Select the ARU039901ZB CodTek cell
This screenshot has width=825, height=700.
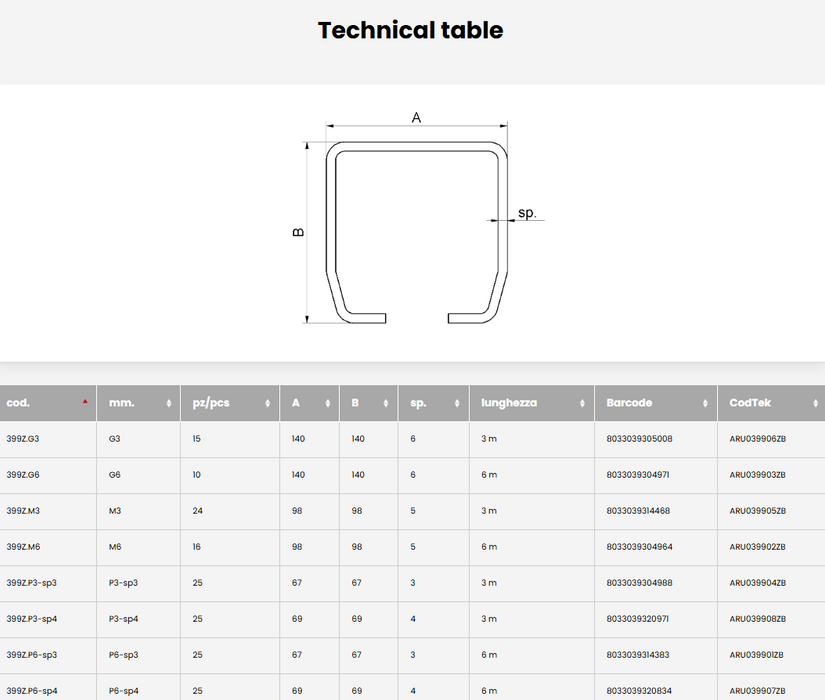pos(757,655)
